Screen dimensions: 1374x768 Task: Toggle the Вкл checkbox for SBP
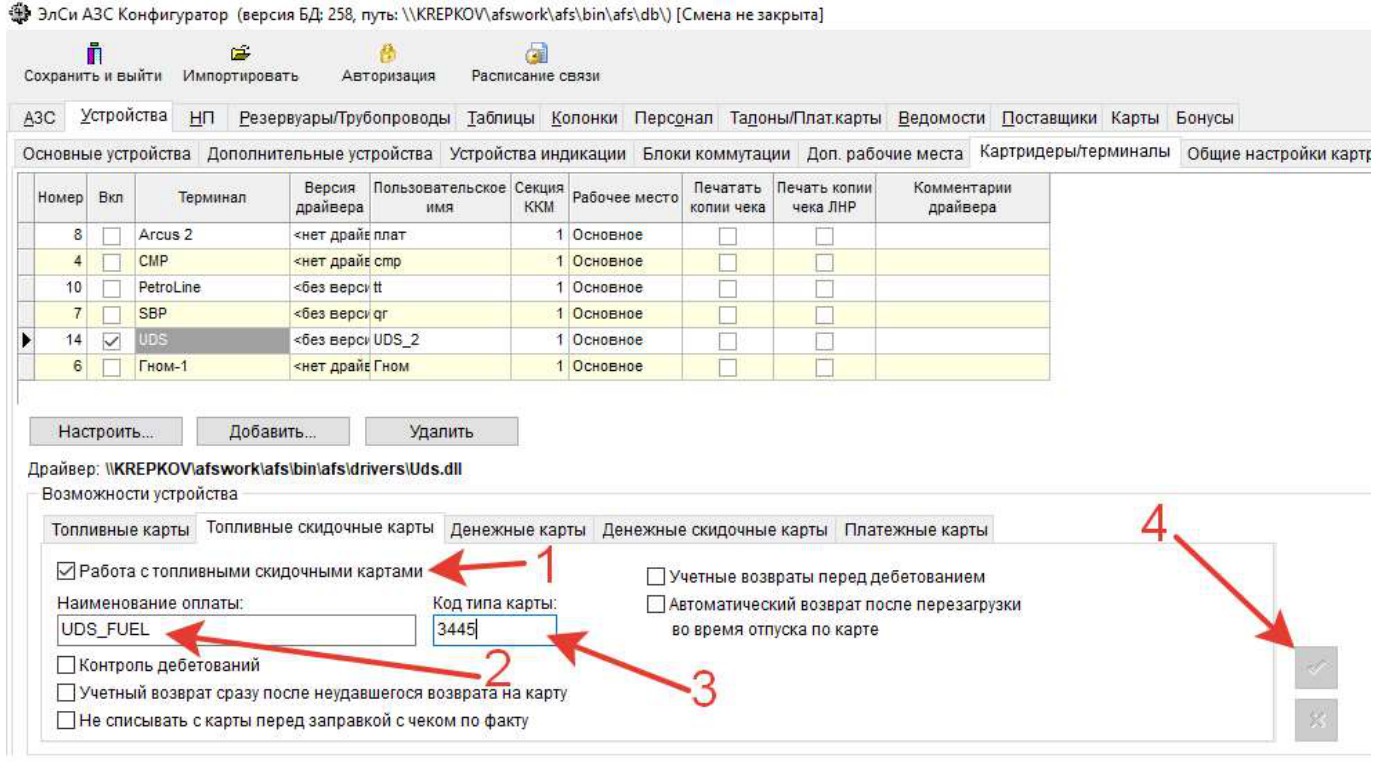click(x=112, y=314)
